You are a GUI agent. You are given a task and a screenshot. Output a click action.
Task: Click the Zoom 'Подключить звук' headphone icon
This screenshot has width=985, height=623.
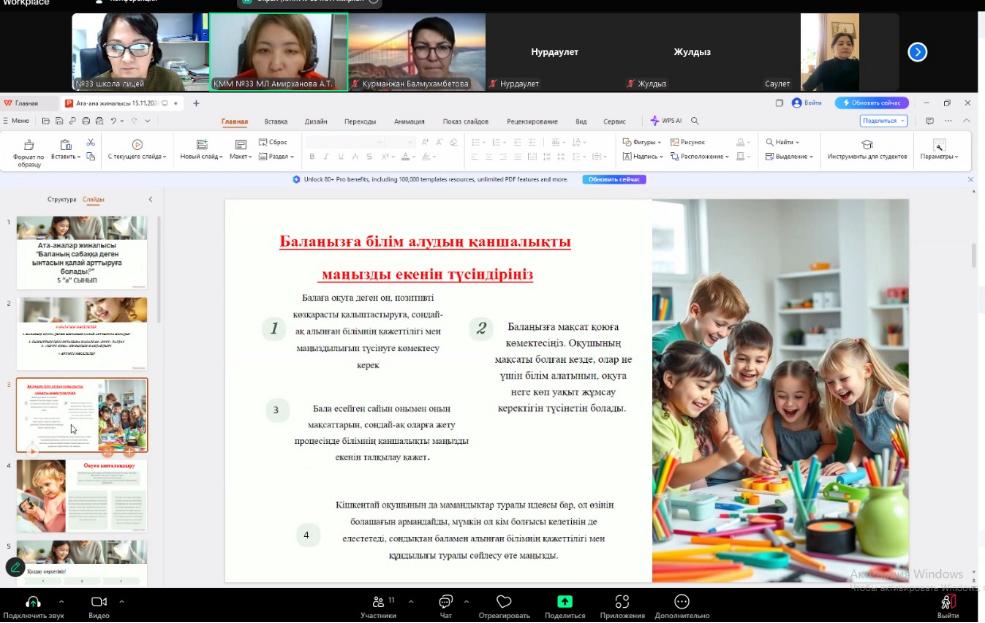(x=32, y=602)
